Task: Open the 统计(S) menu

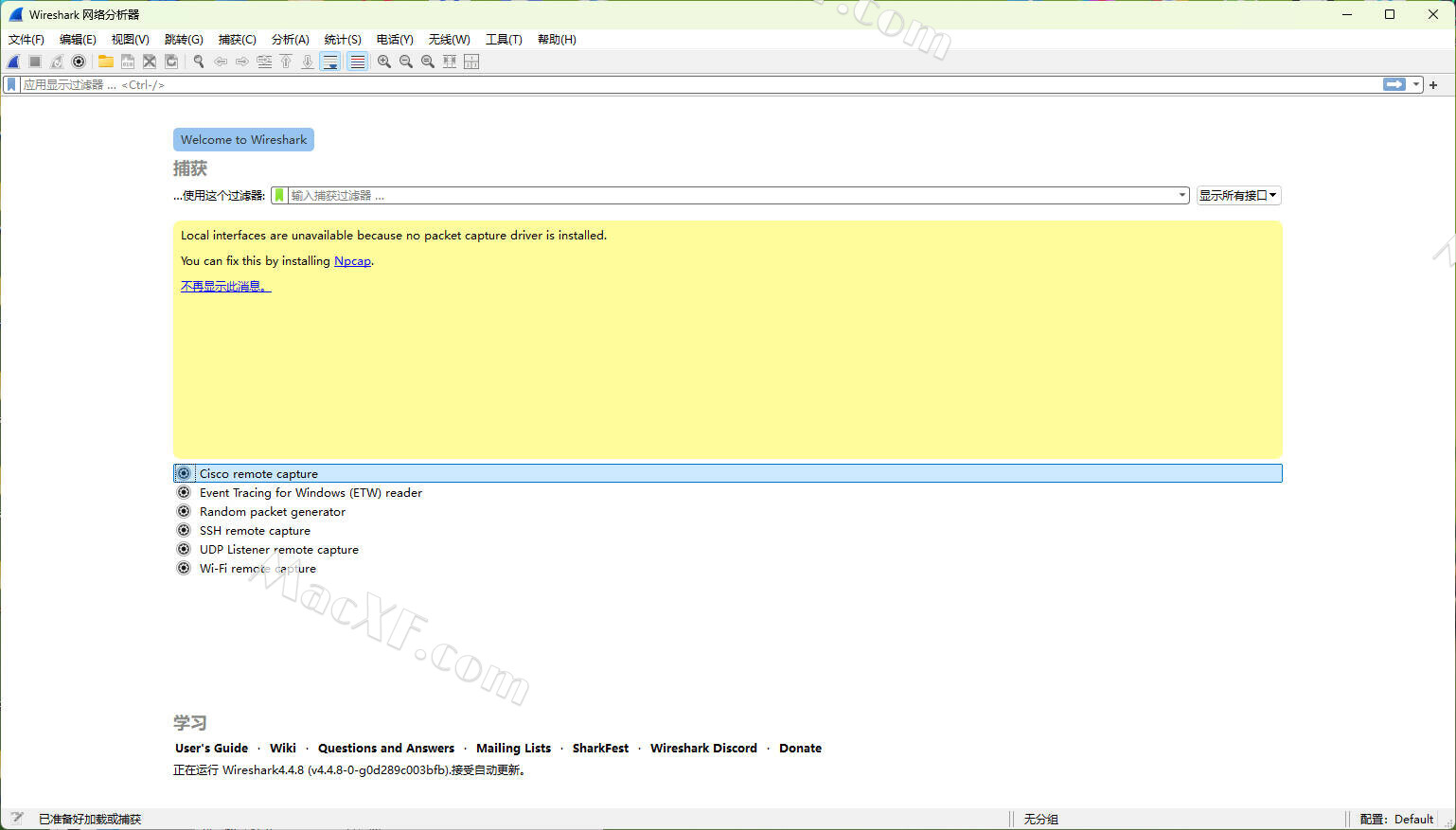Action: (343, 39)
